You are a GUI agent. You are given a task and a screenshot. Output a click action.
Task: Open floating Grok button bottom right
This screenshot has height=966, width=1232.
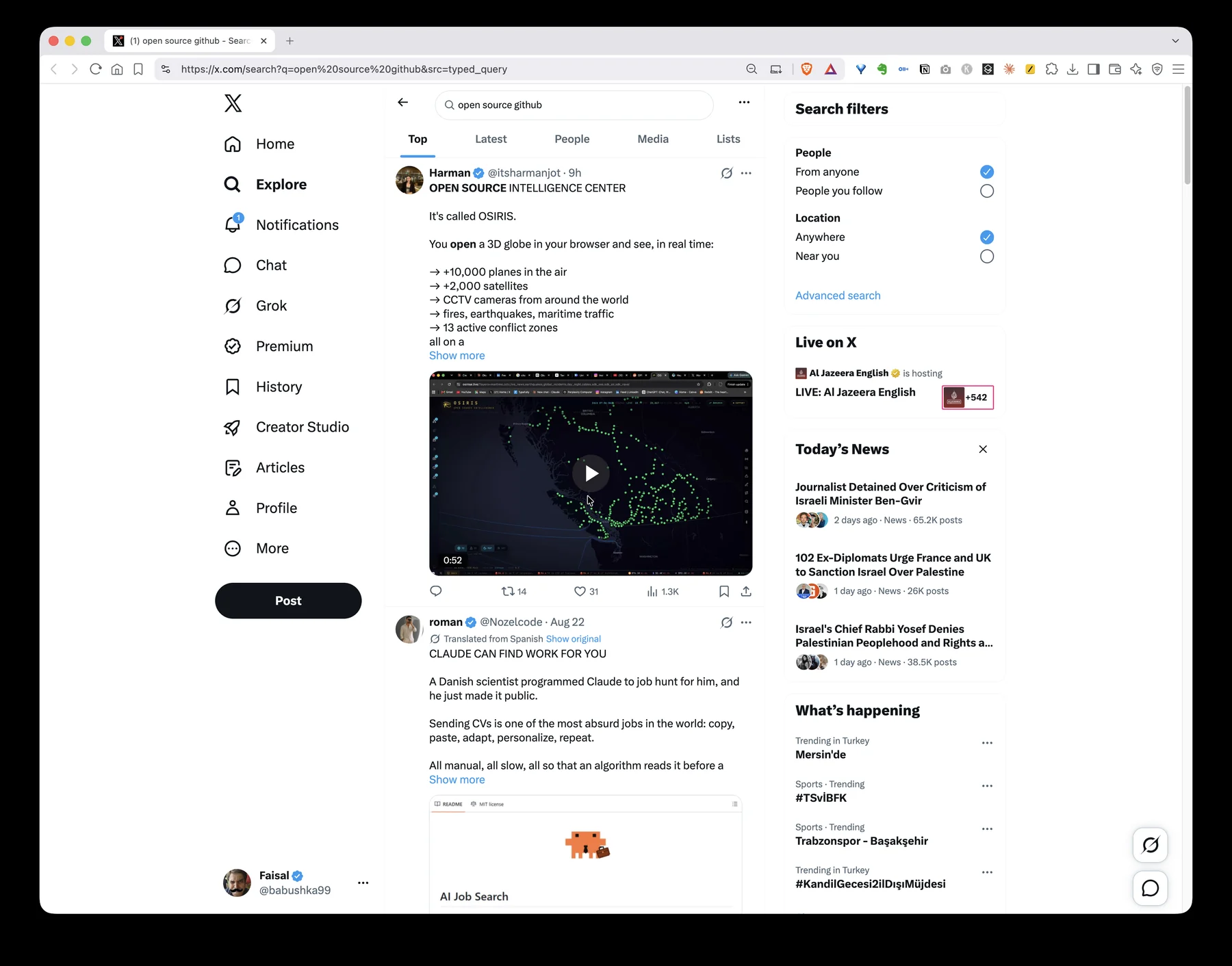pos(1151,845)
